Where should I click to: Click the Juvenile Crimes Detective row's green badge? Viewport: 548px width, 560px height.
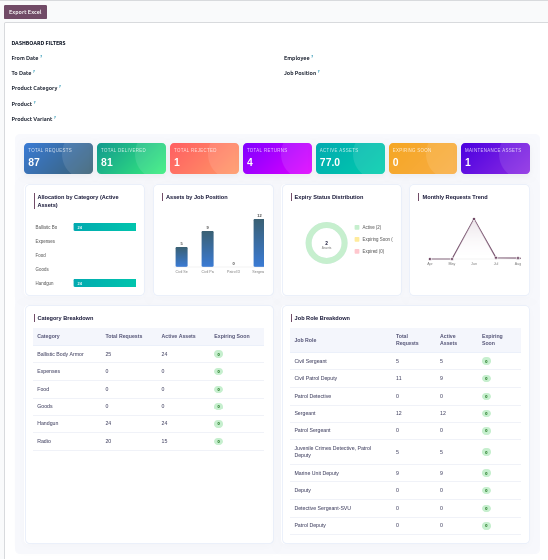click(x=486, y=452)
